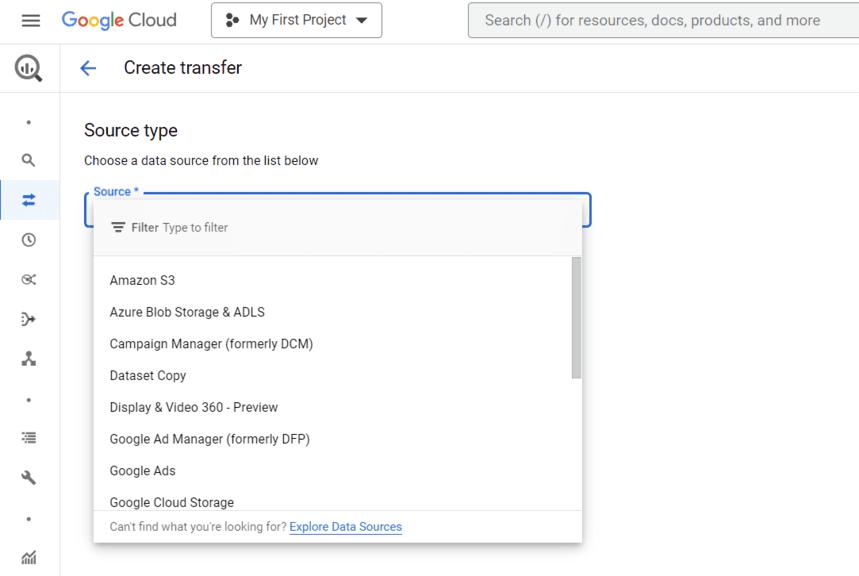The width and height of the screenshot is (859, 576).
Task: Click the project dropdown arrow
Action: pos(362,20)
